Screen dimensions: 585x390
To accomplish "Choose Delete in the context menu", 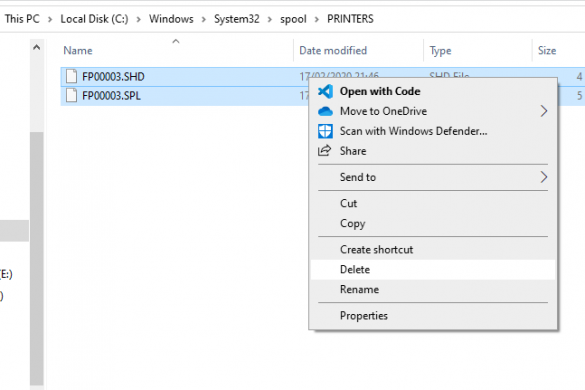I will 433,269.
